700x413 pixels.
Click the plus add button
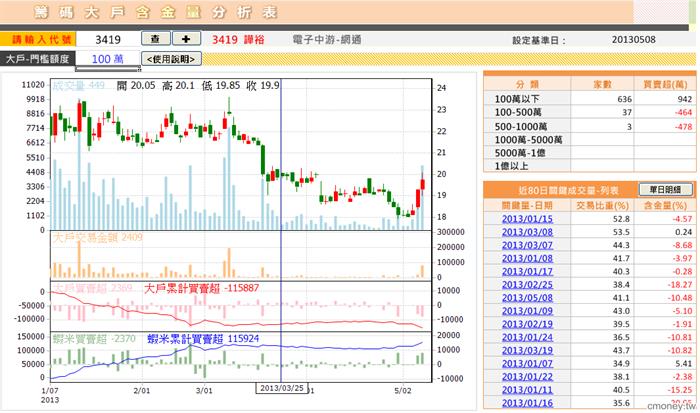click(x=186, y=39)
